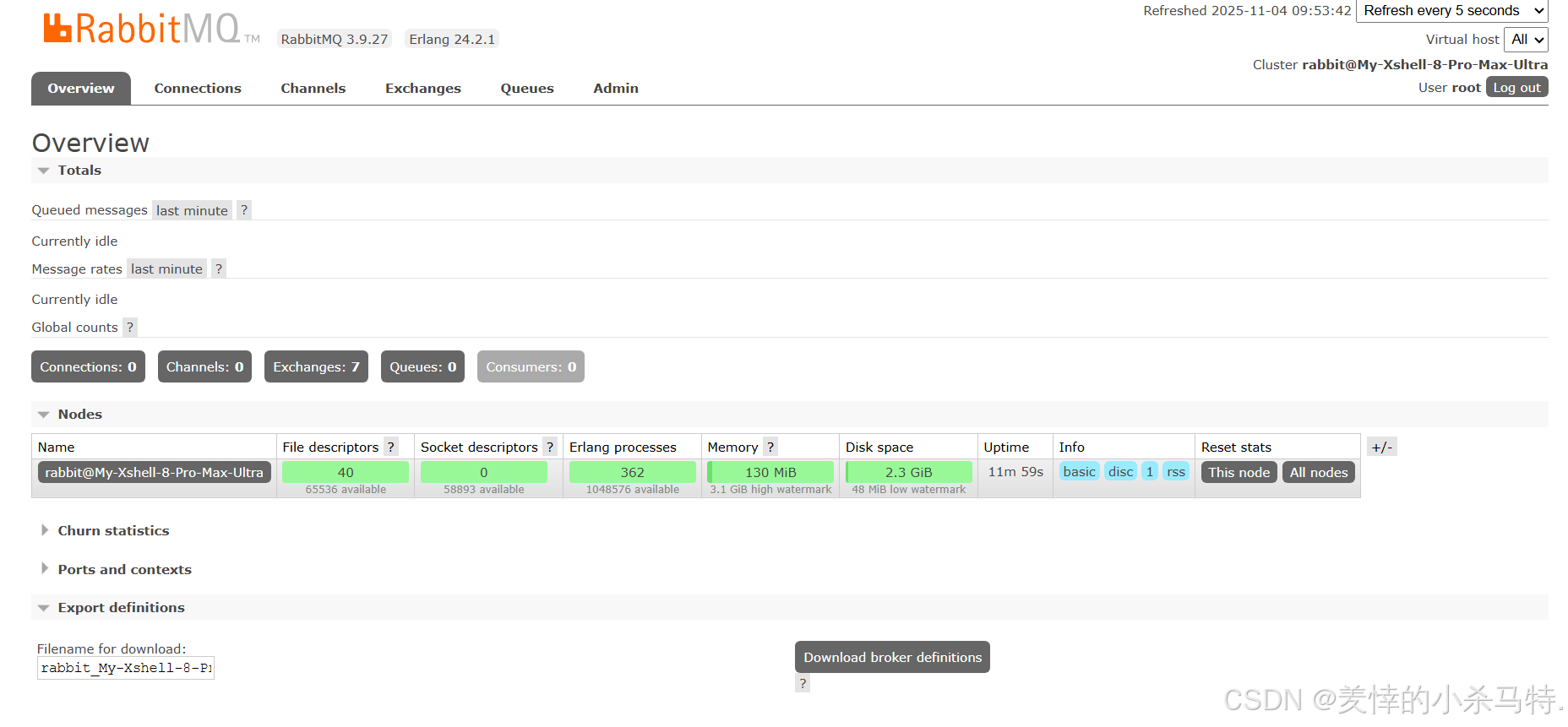Click Download broker definitions button
The width and height of the screenshot is (1568, 727).
click(892, 658)
